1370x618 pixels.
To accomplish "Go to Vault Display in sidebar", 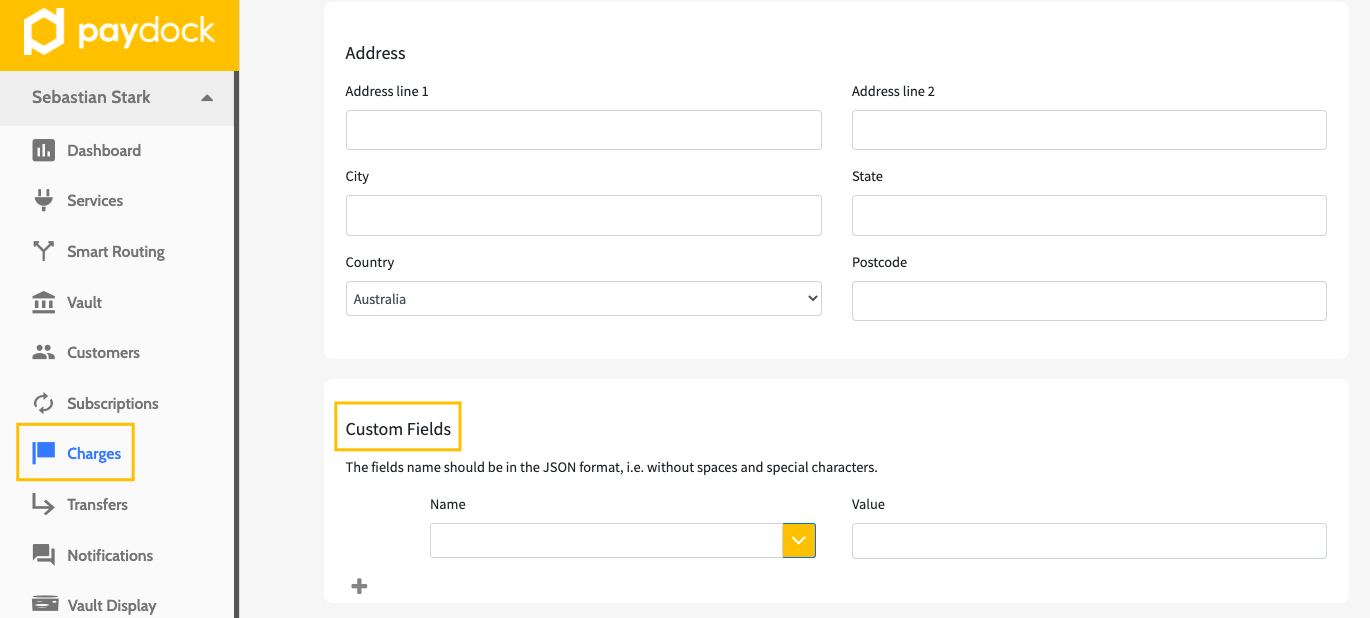I will pos(111,605).
